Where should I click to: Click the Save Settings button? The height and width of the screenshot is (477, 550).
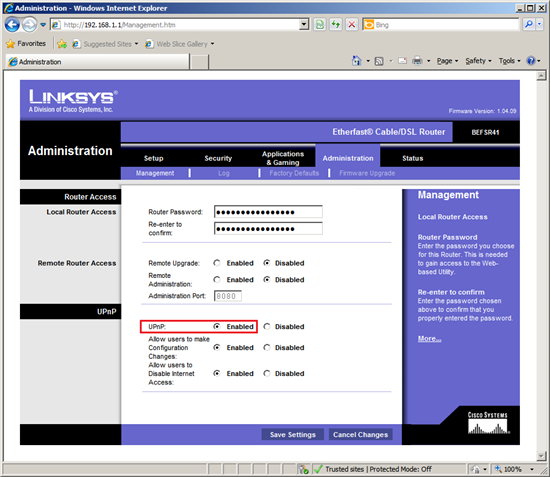tap(293, 435)
